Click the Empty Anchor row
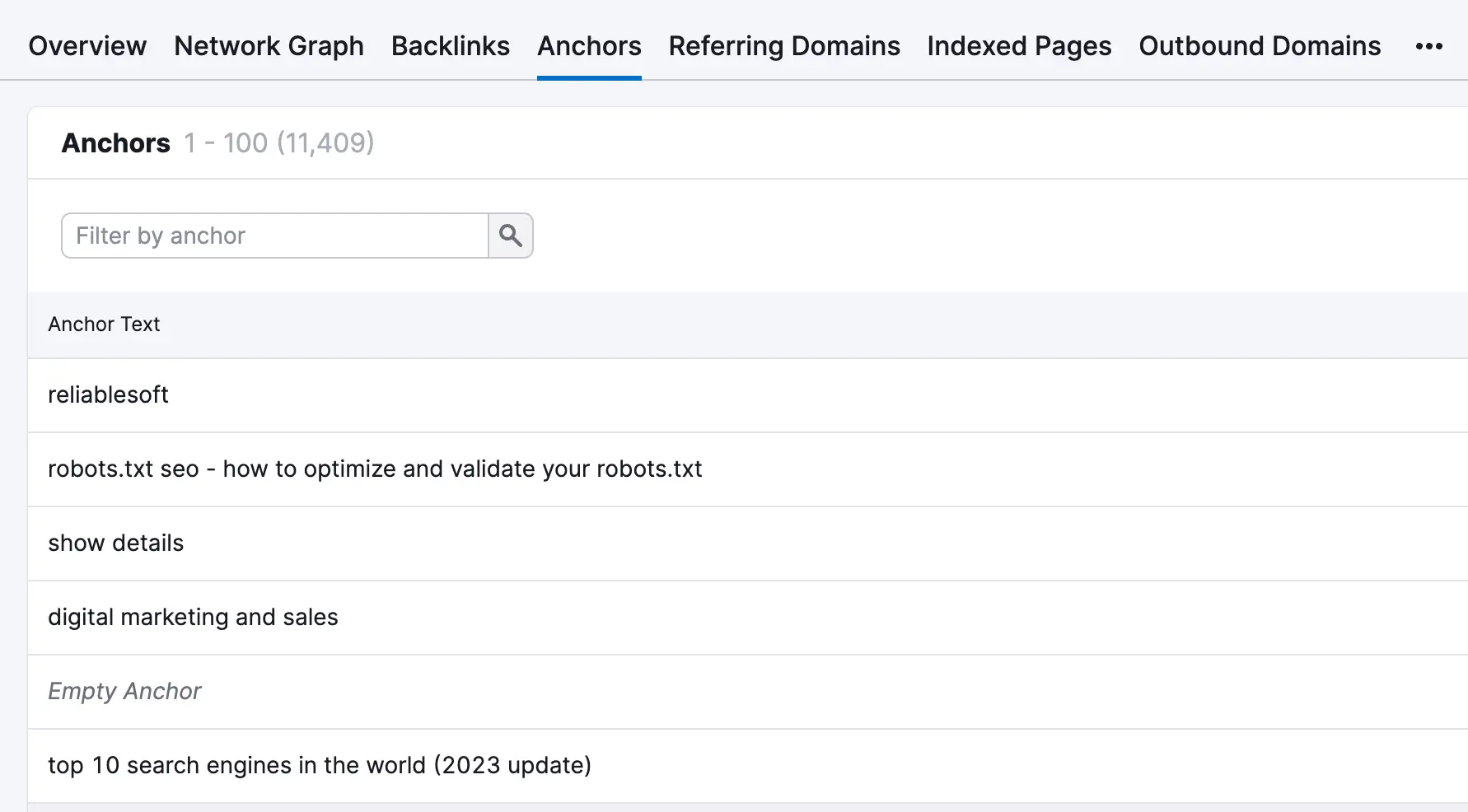Viewport: 1468px width, 812px height. [x=124, y=692]
